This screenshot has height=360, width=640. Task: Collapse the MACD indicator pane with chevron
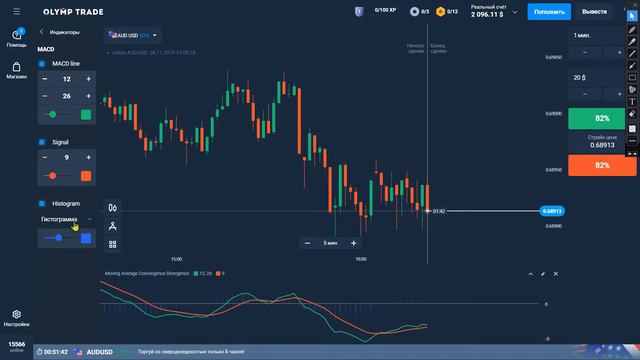[530, 274]
